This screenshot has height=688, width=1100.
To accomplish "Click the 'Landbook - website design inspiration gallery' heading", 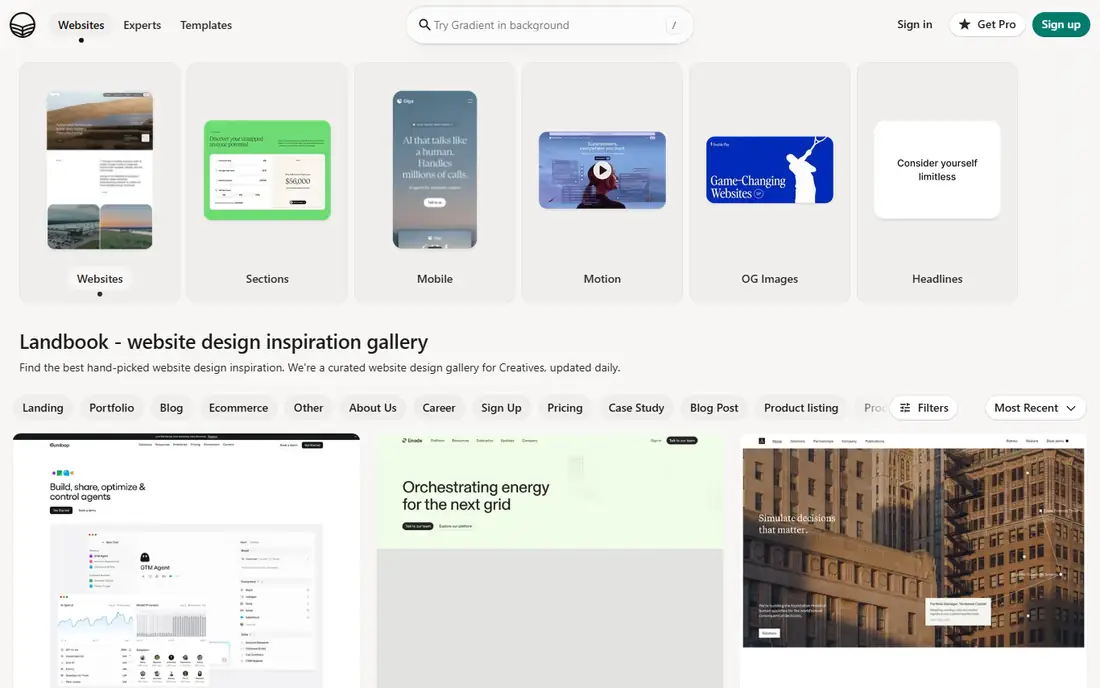I will tap(224, 342).
